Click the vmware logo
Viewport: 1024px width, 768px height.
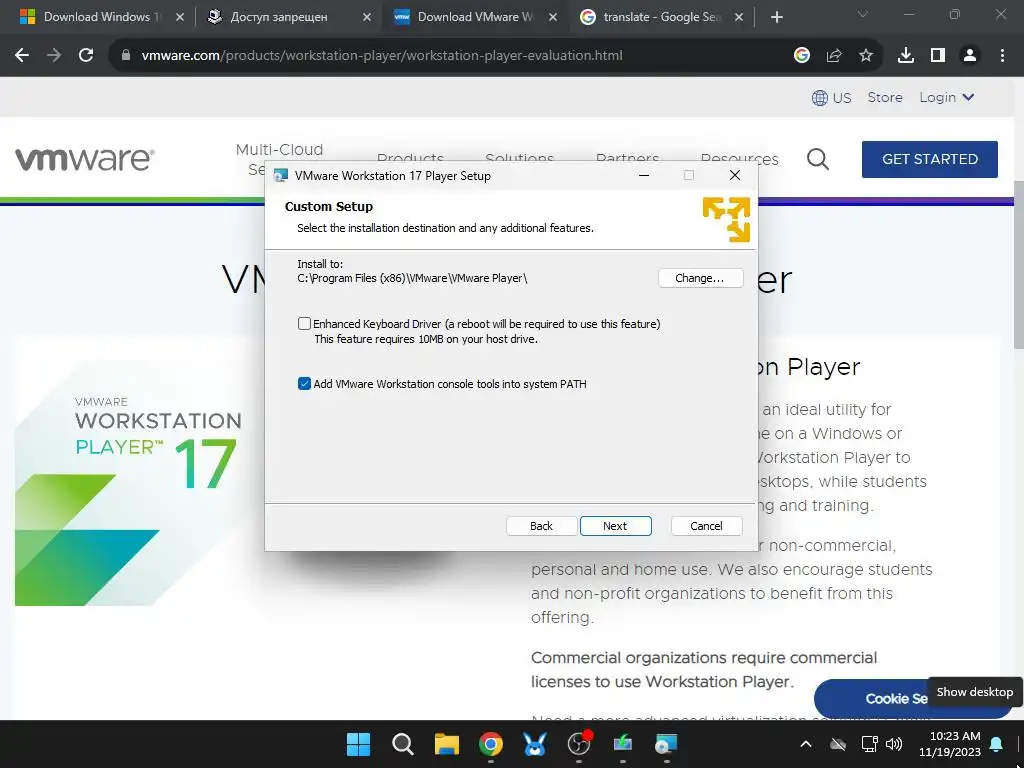point(85,159)
